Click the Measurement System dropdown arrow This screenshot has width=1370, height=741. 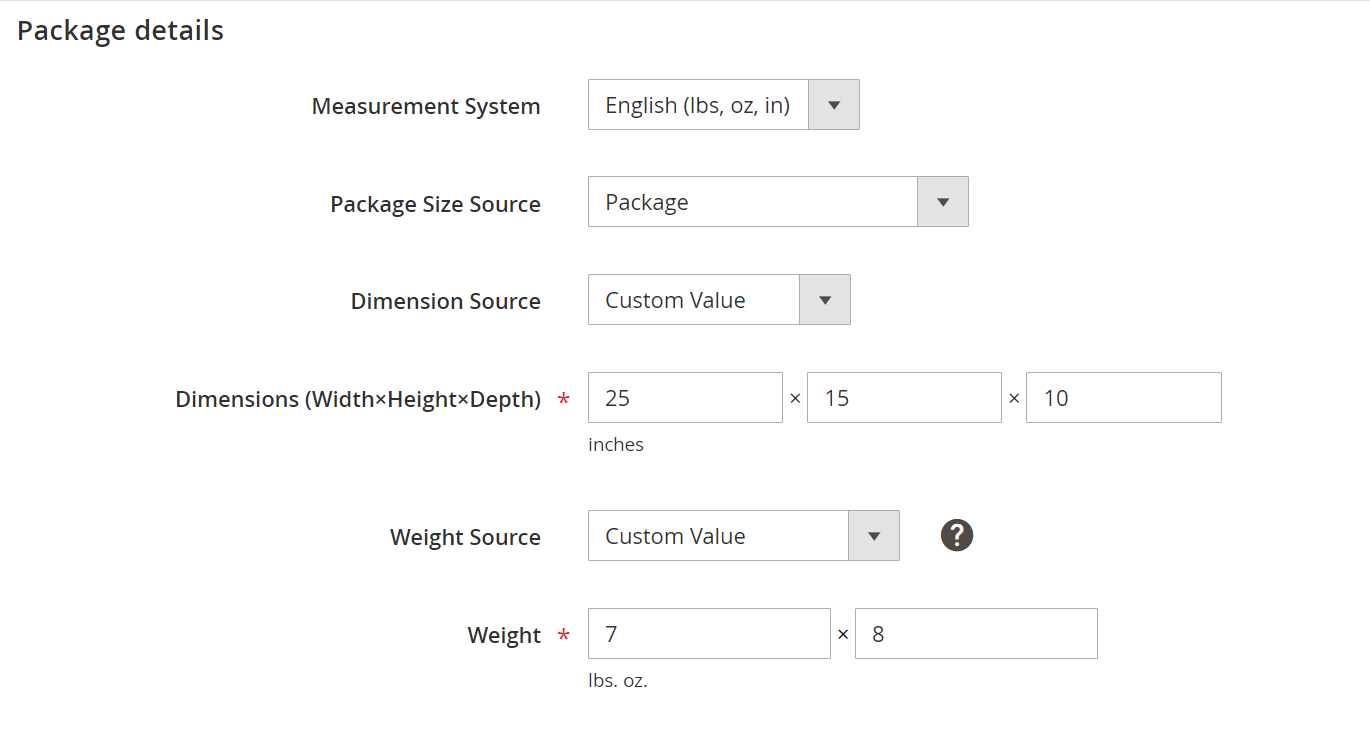834,104
